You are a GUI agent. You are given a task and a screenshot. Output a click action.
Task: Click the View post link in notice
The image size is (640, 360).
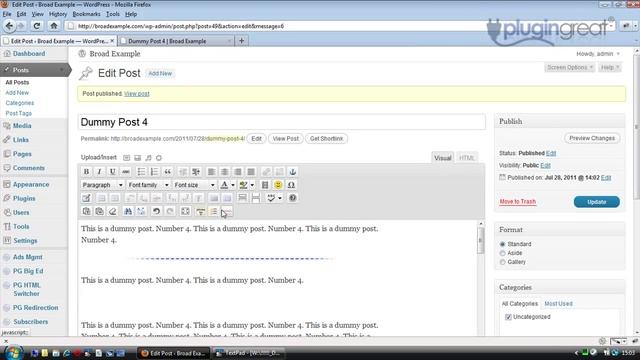[137, 94]
